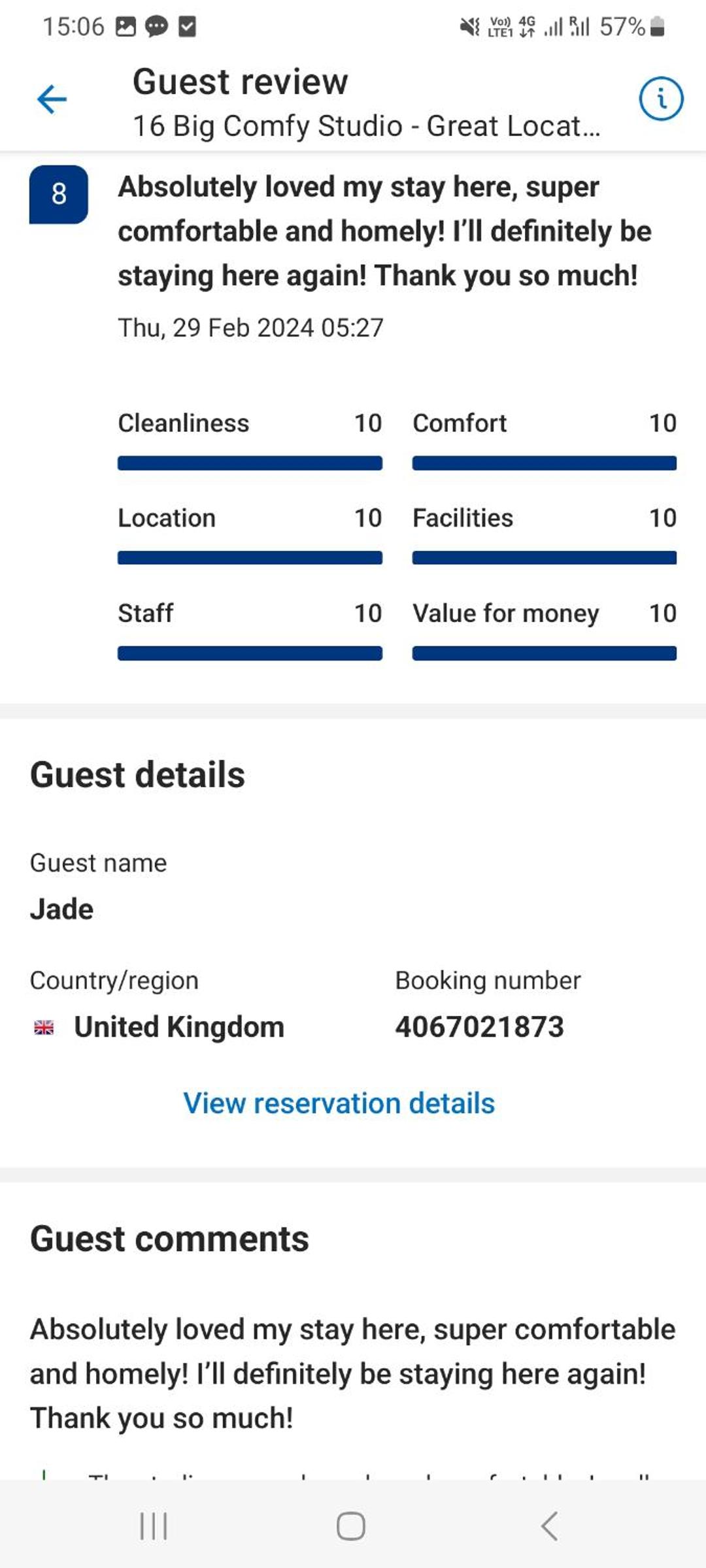Tap the Guest comments heading
The image size is (706, 1568).
coord(169,1239)
